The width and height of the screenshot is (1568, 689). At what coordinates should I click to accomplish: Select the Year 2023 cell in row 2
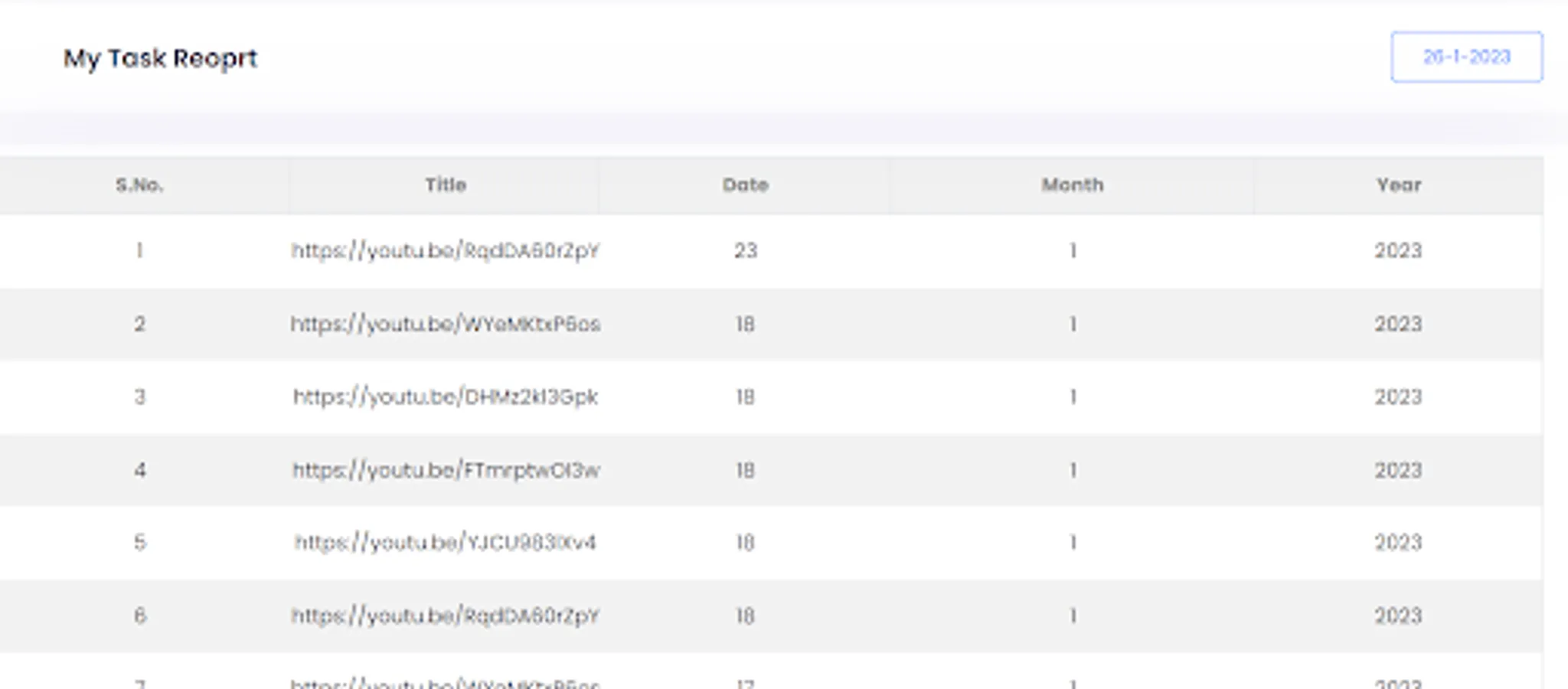click(1398, 324)
